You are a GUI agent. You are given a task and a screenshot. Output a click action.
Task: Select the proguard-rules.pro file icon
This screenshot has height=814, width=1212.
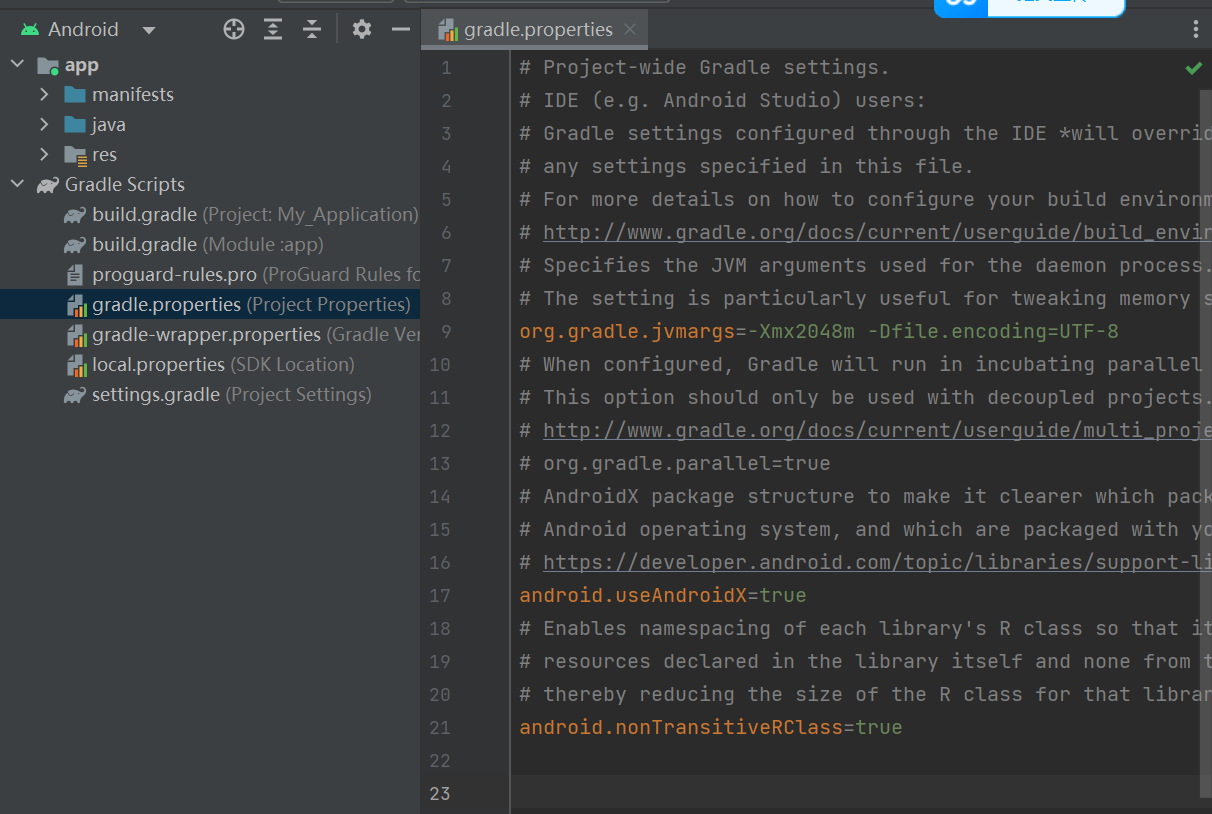pos(76,274)
